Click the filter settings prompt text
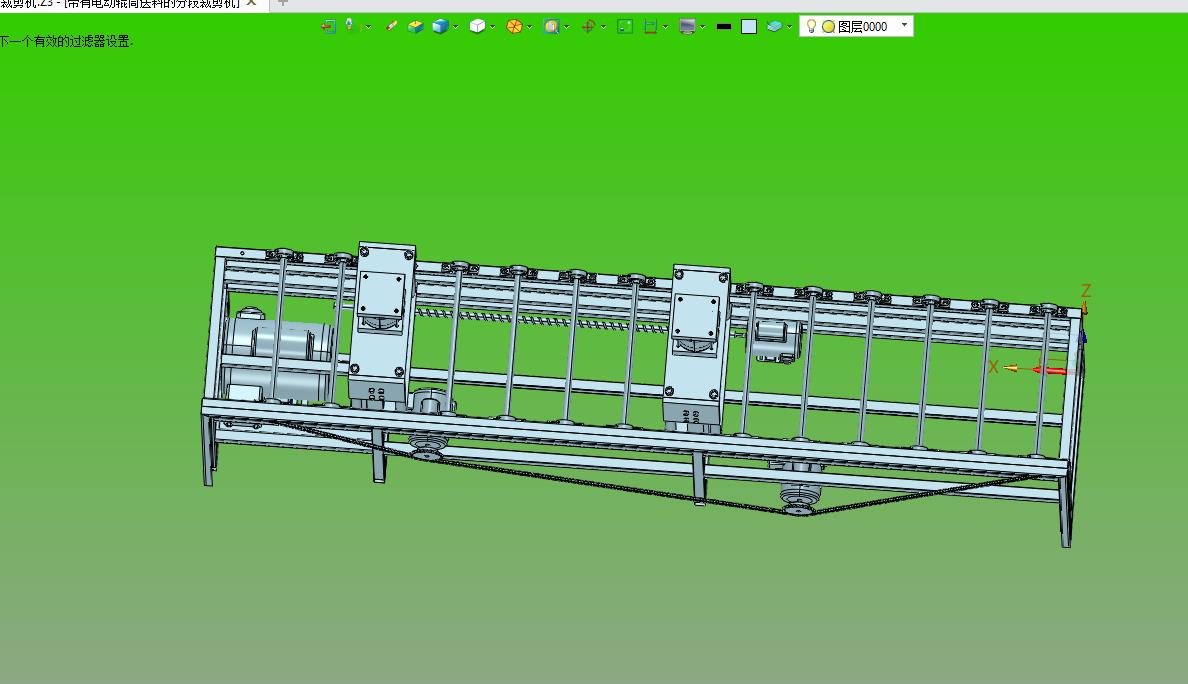The image size is (1188, 684). (x=66, y=42)
